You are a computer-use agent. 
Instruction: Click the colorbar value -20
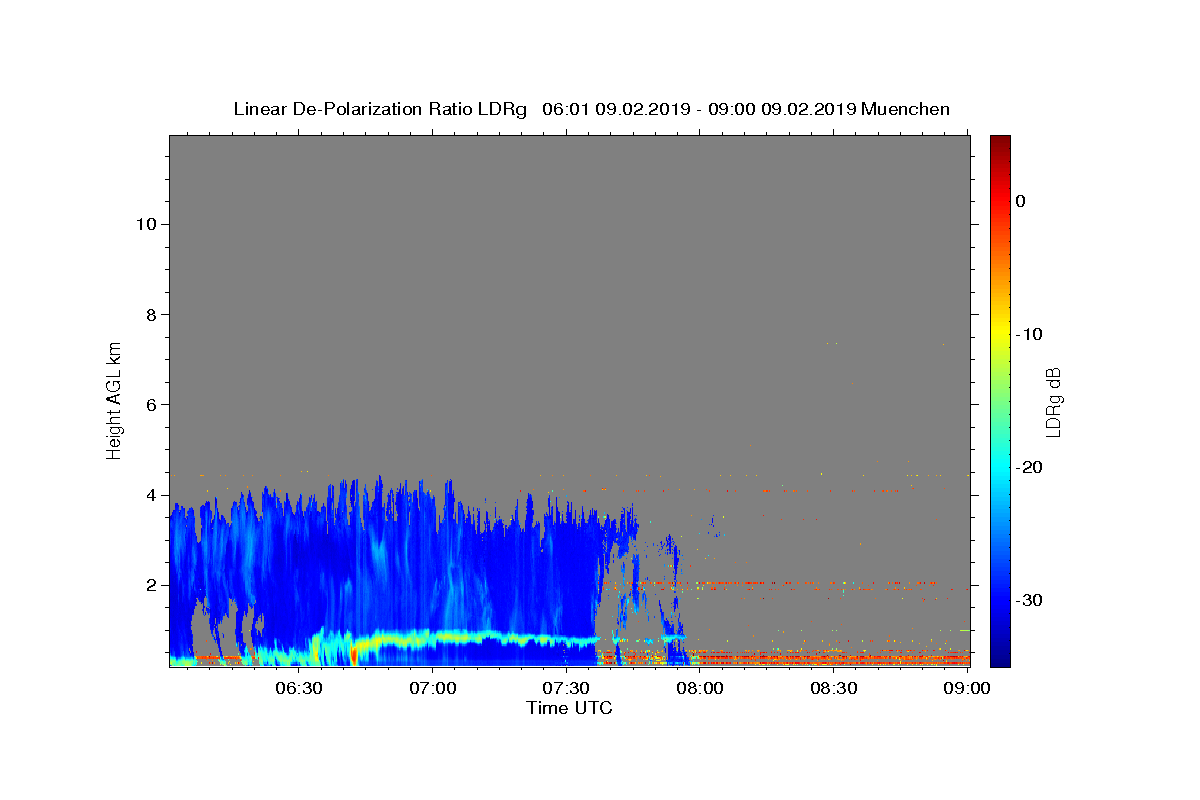tap(1027, 467)
